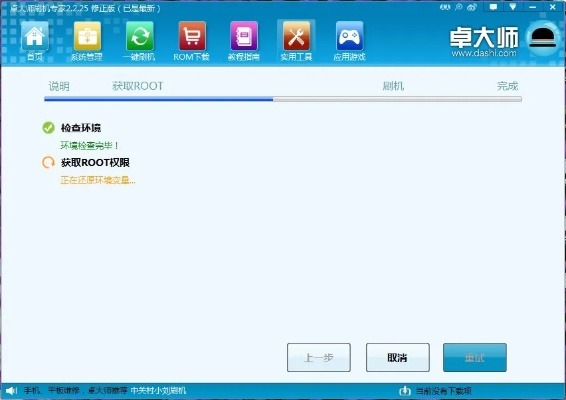Click the download icon in status bar
This screenshot has height=400, width=566.
tap(405, 391)
